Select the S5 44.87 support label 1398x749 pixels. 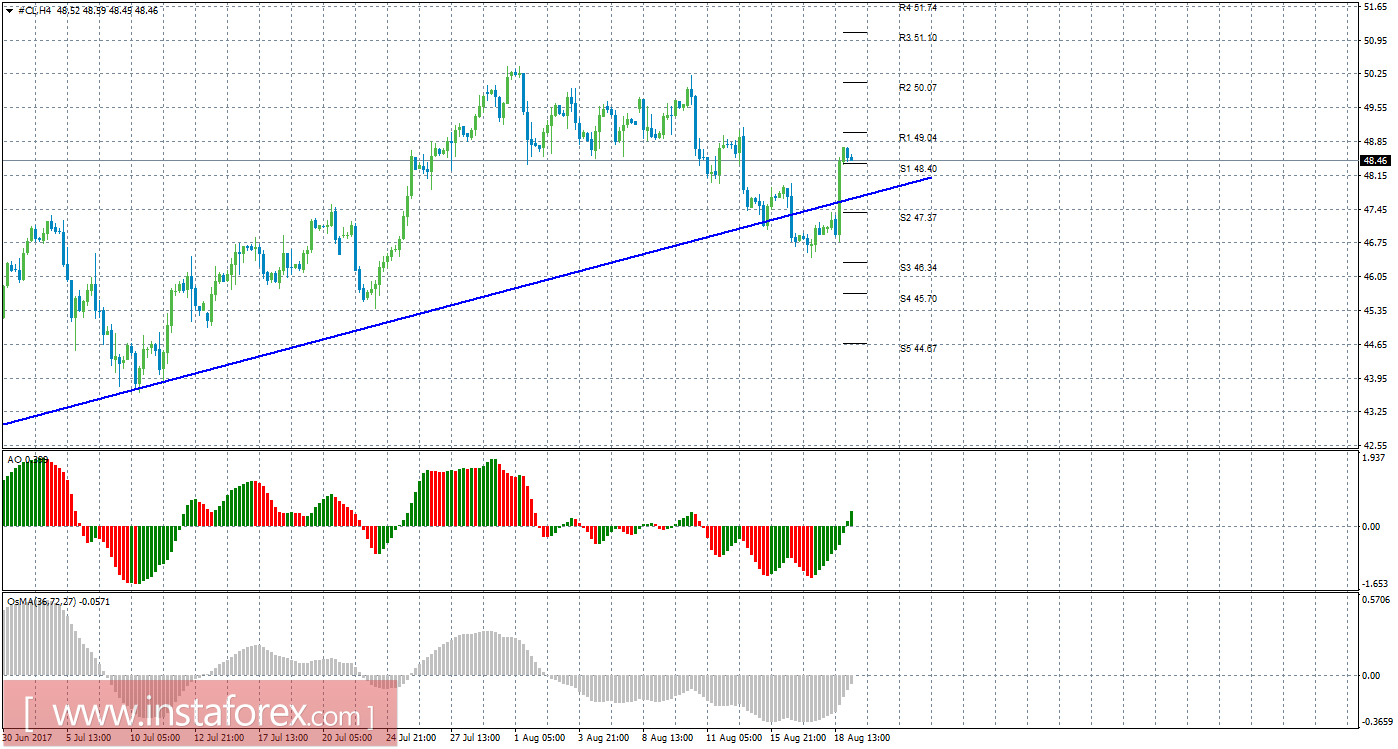click(x=917, y=349)
